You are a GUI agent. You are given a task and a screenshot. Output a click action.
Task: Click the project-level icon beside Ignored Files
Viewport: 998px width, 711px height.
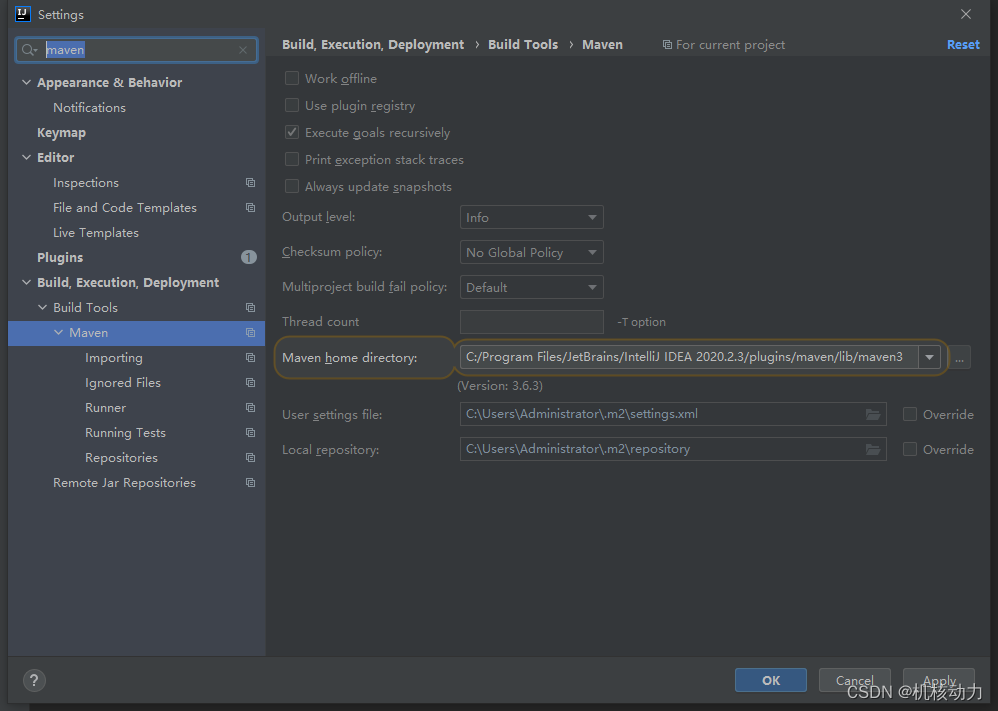[250, 383]
